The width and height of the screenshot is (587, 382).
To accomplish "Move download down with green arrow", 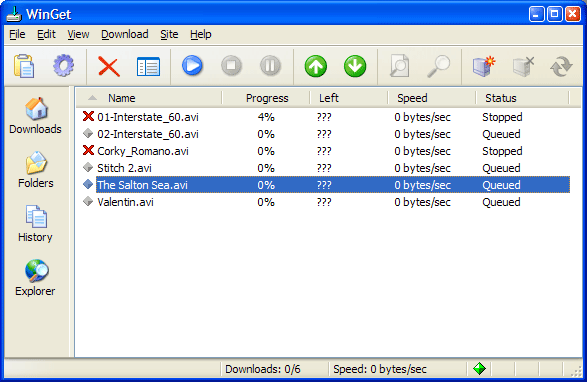I will 355,66.
